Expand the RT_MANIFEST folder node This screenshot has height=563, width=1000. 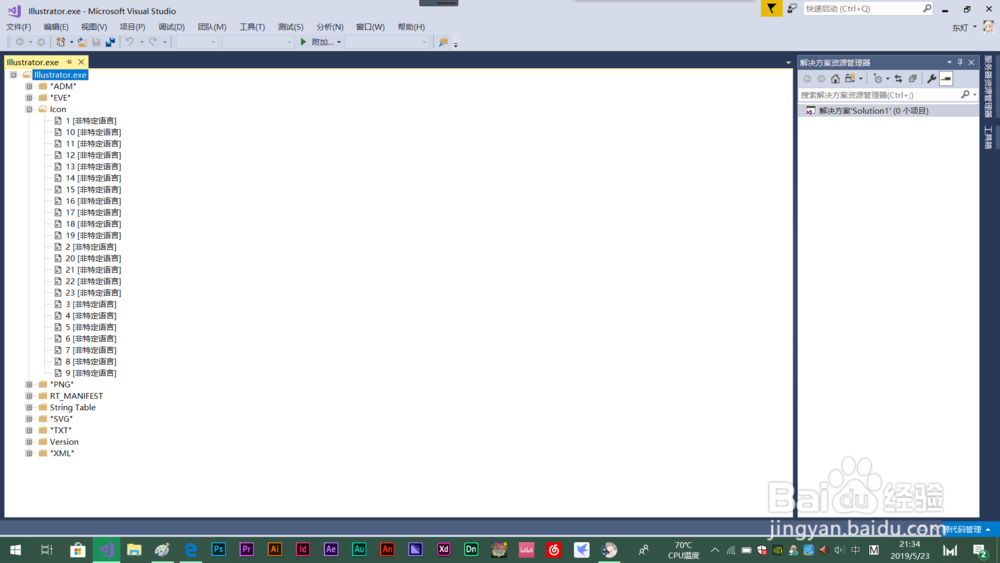[29, 396]
